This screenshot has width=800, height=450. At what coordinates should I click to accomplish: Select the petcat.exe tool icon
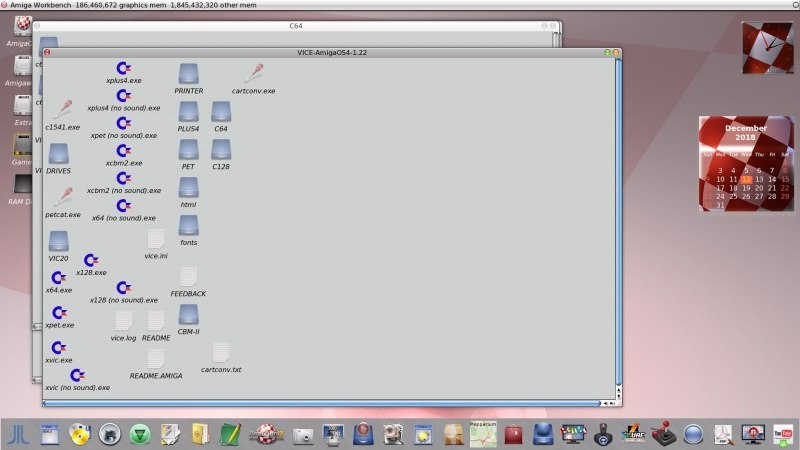tap(64, 197)
